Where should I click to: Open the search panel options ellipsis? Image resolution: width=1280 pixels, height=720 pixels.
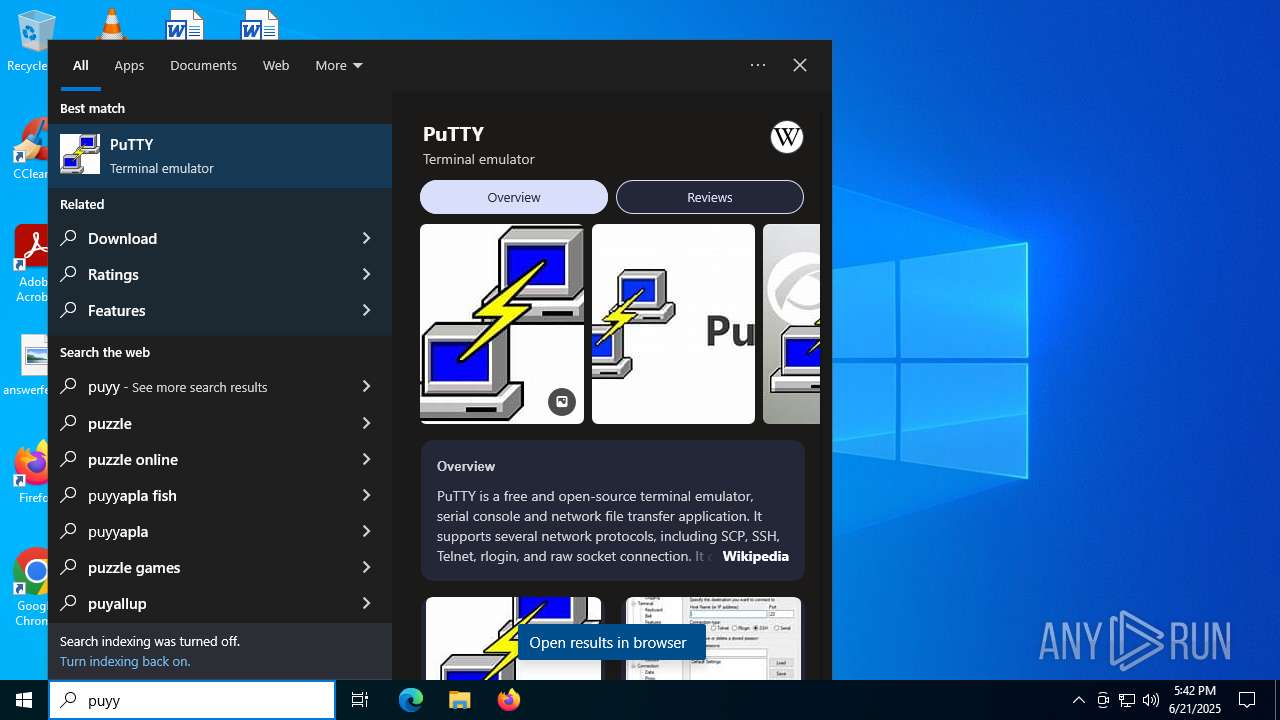[x=758, y=65]
